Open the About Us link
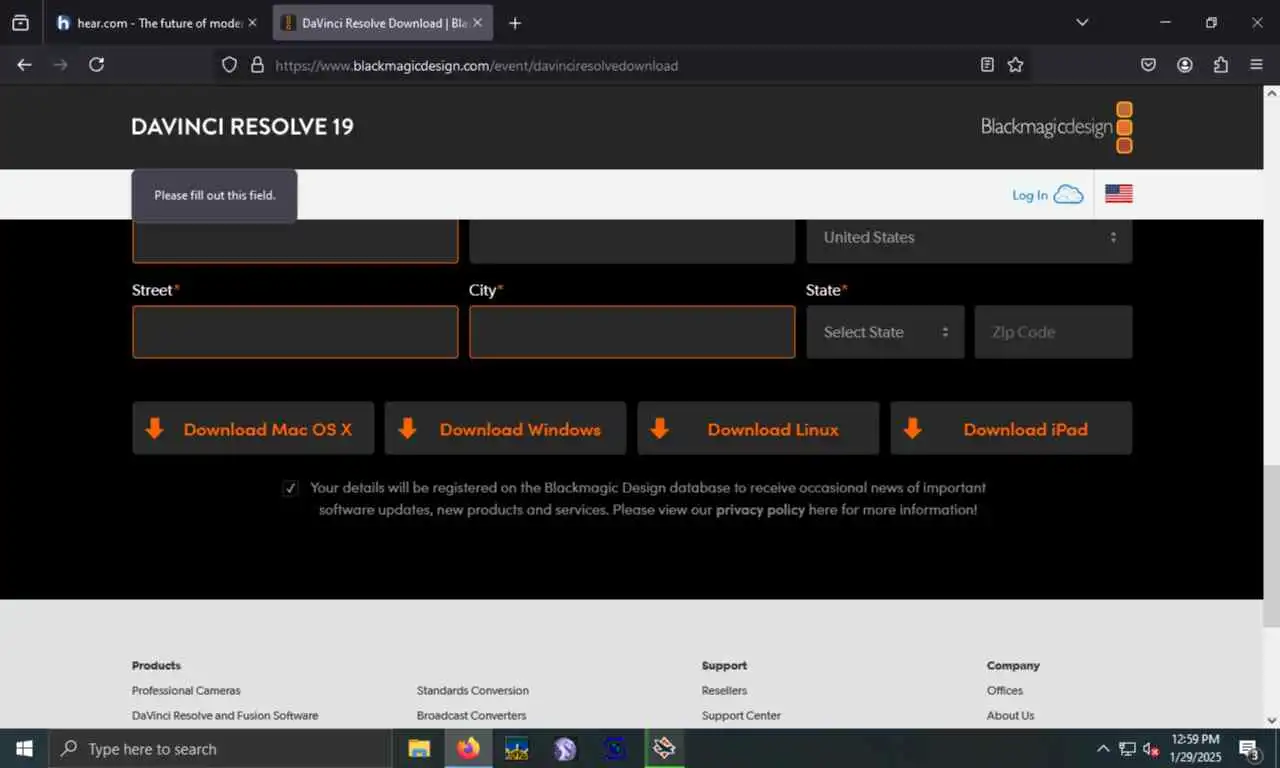 click(x=1011, y=715)
